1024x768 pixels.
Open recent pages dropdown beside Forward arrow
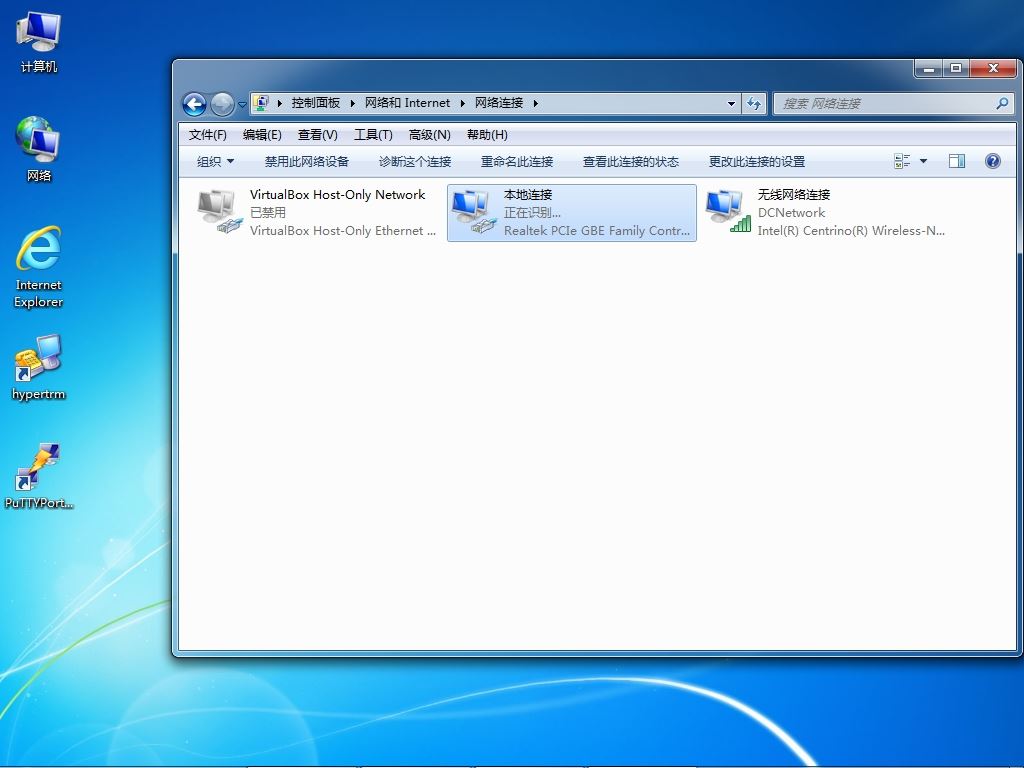(242, 104)
